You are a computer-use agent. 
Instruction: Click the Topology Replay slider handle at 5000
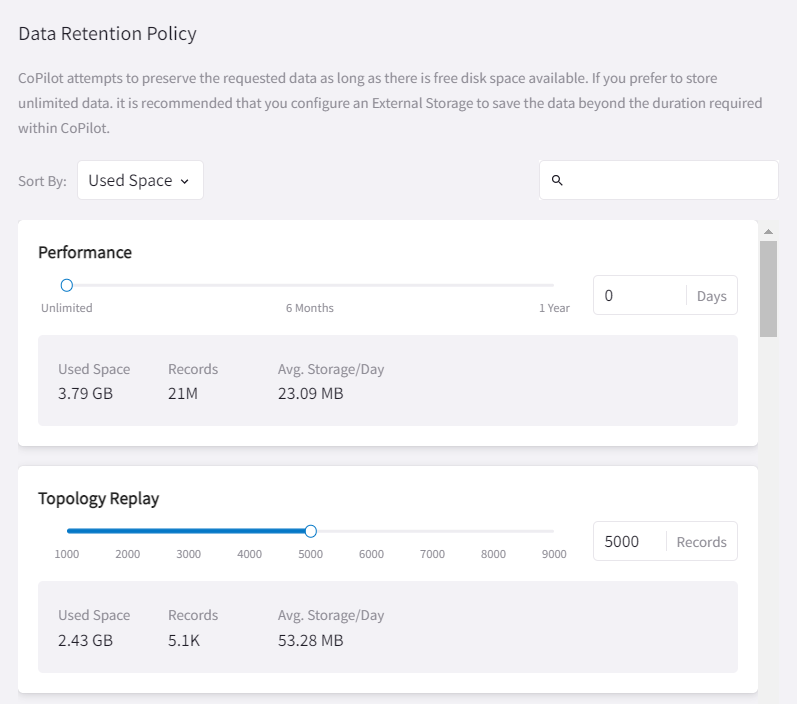click(310, 531)
